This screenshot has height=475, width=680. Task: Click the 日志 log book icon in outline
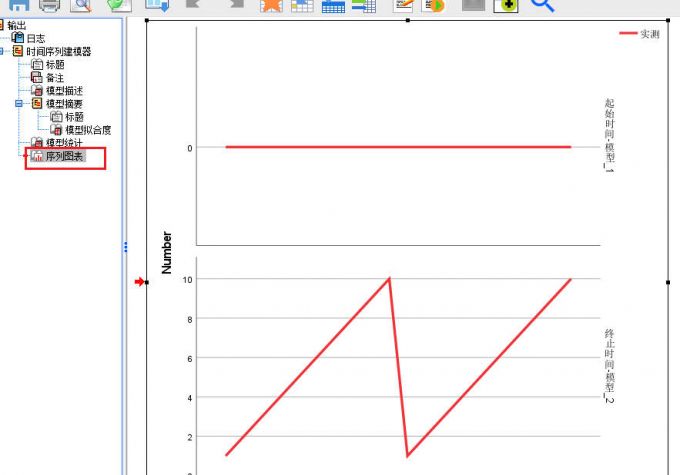(x=18, y=38)
